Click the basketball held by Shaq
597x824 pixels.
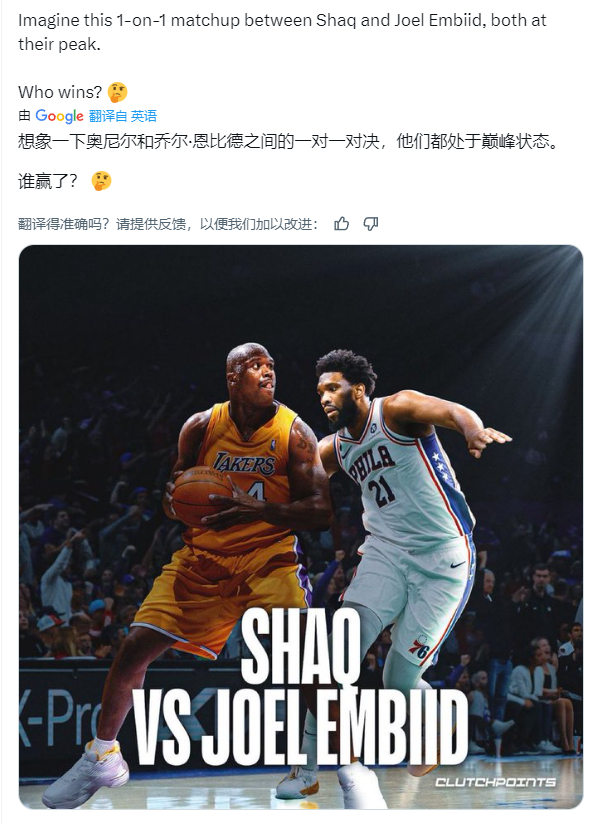pos(202,495)
